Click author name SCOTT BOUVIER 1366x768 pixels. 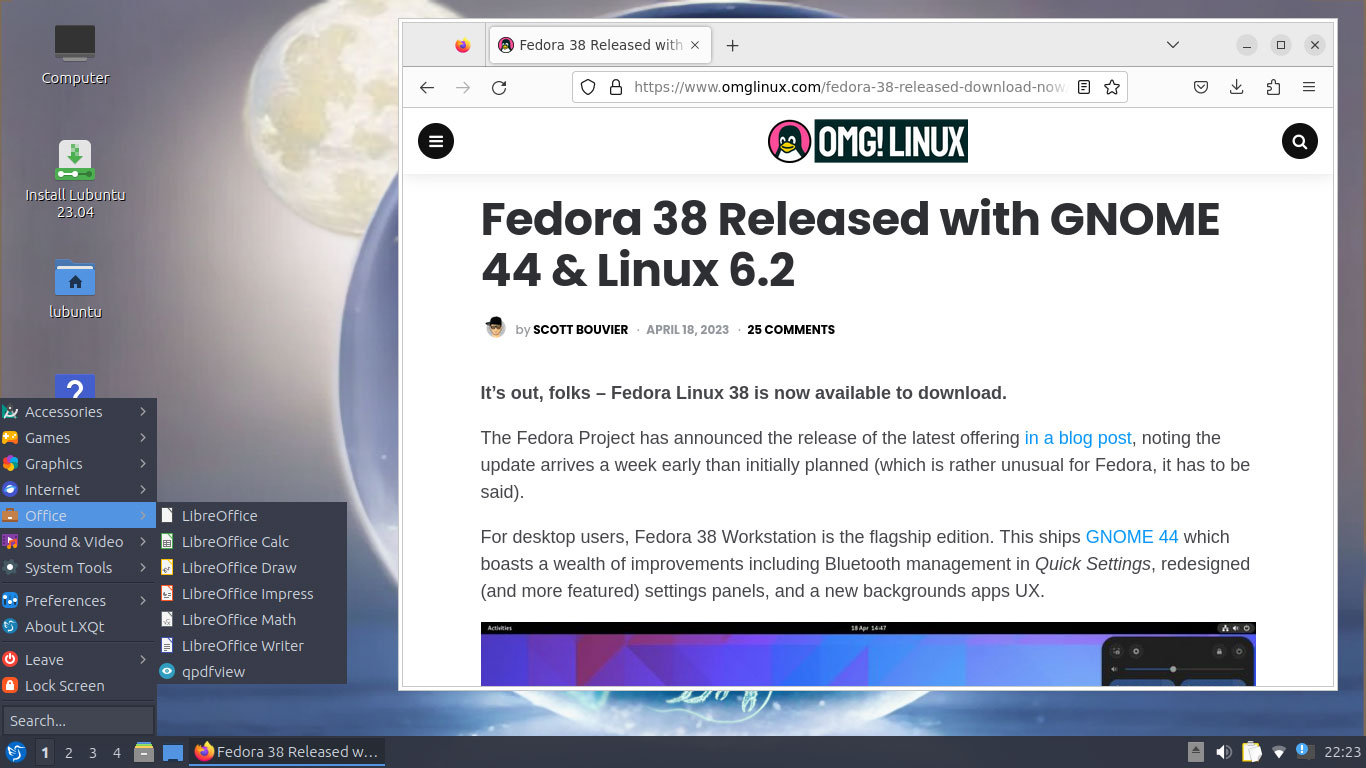[581, 330]
